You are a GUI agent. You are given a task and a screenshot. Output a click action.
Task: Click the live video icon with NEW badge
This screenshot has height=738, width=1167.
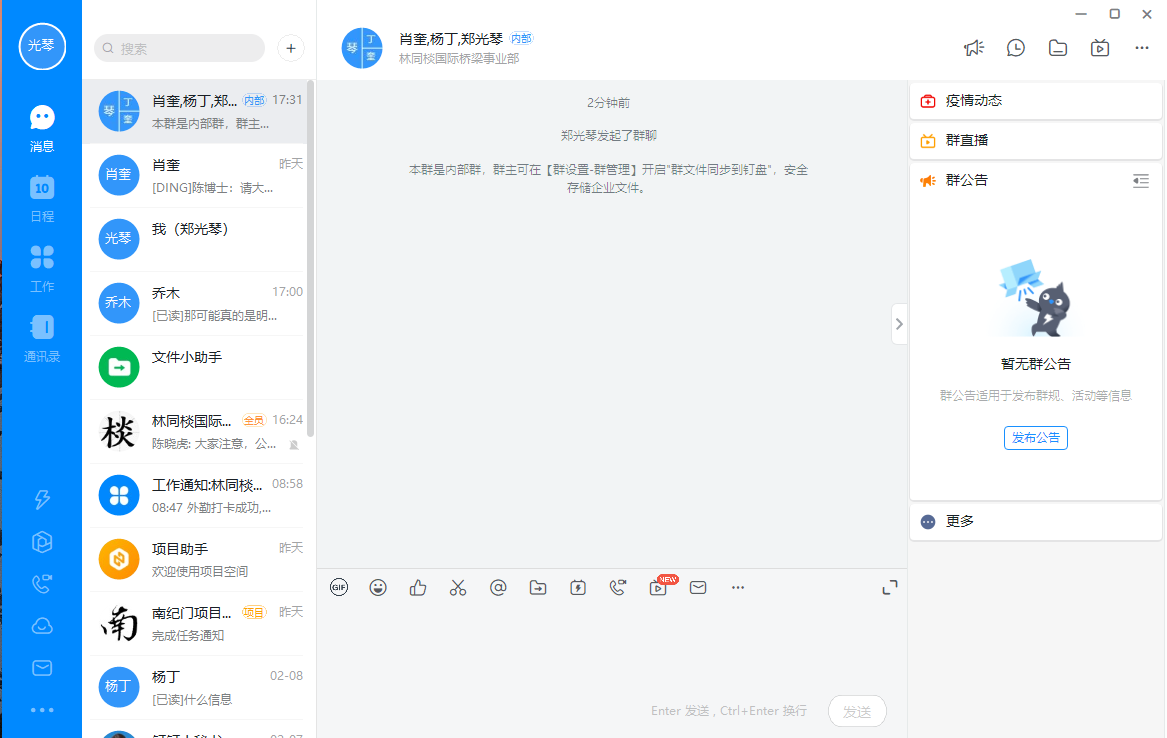pos(659,588)
